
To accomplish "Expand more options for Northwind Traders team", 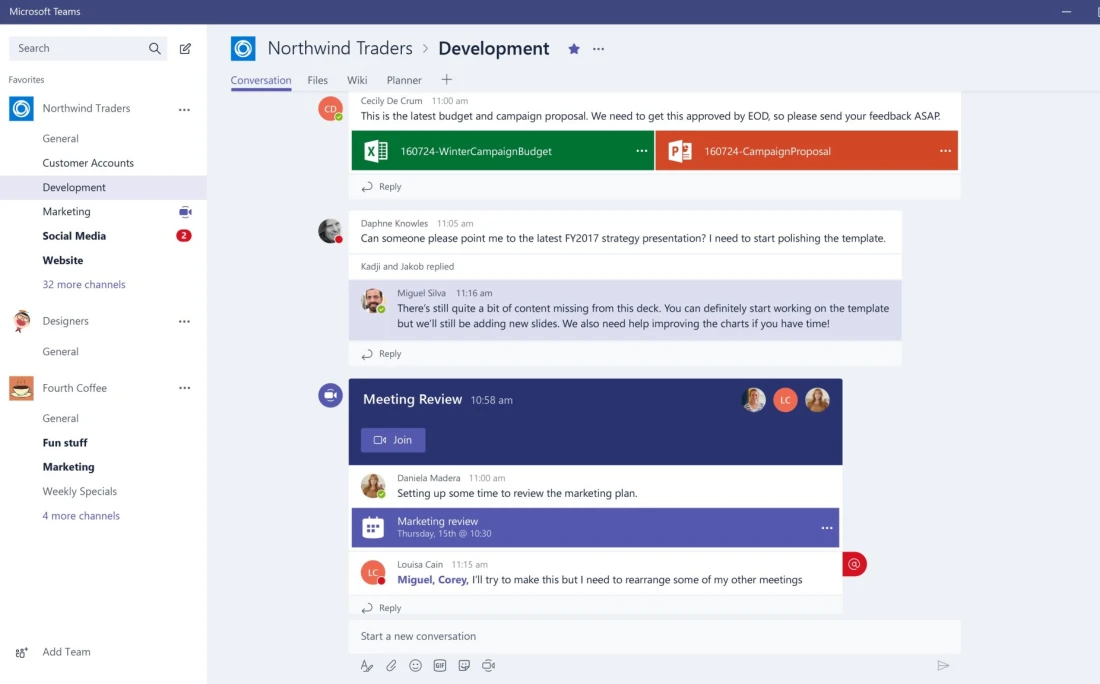I will click(184, 108).
